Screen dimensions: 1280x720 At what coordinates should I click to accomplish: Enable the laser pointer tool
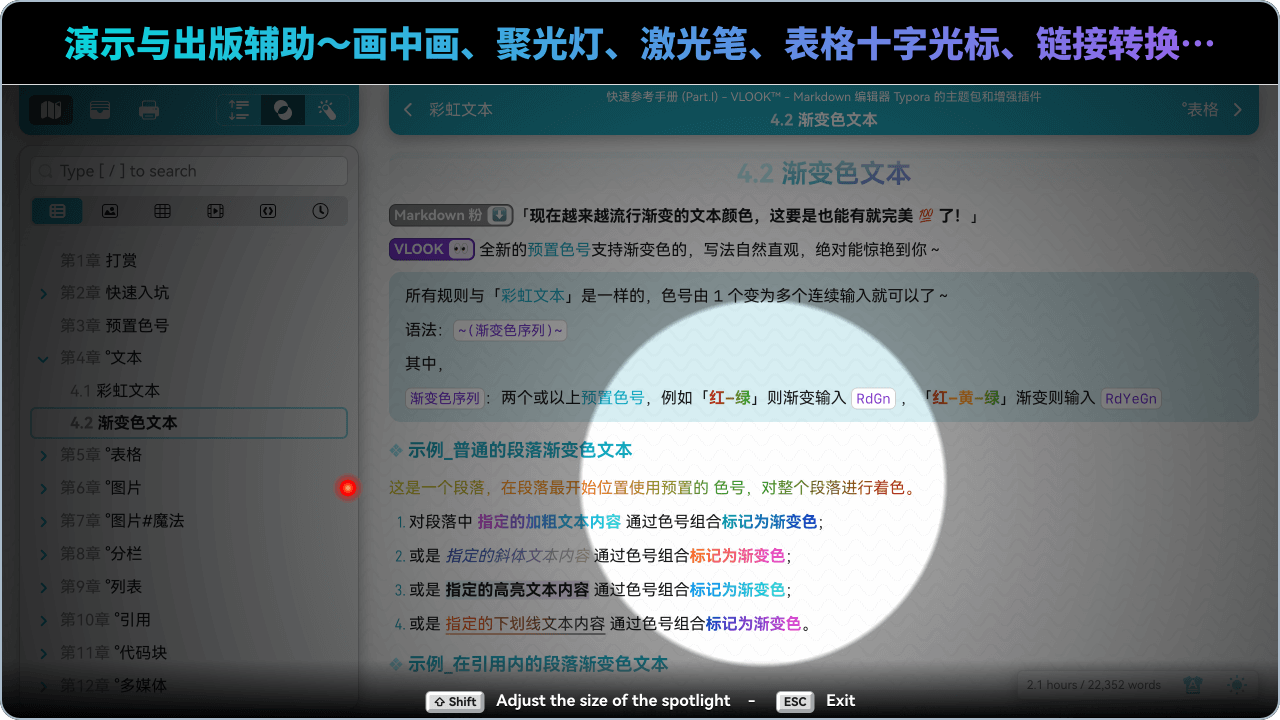327,110
